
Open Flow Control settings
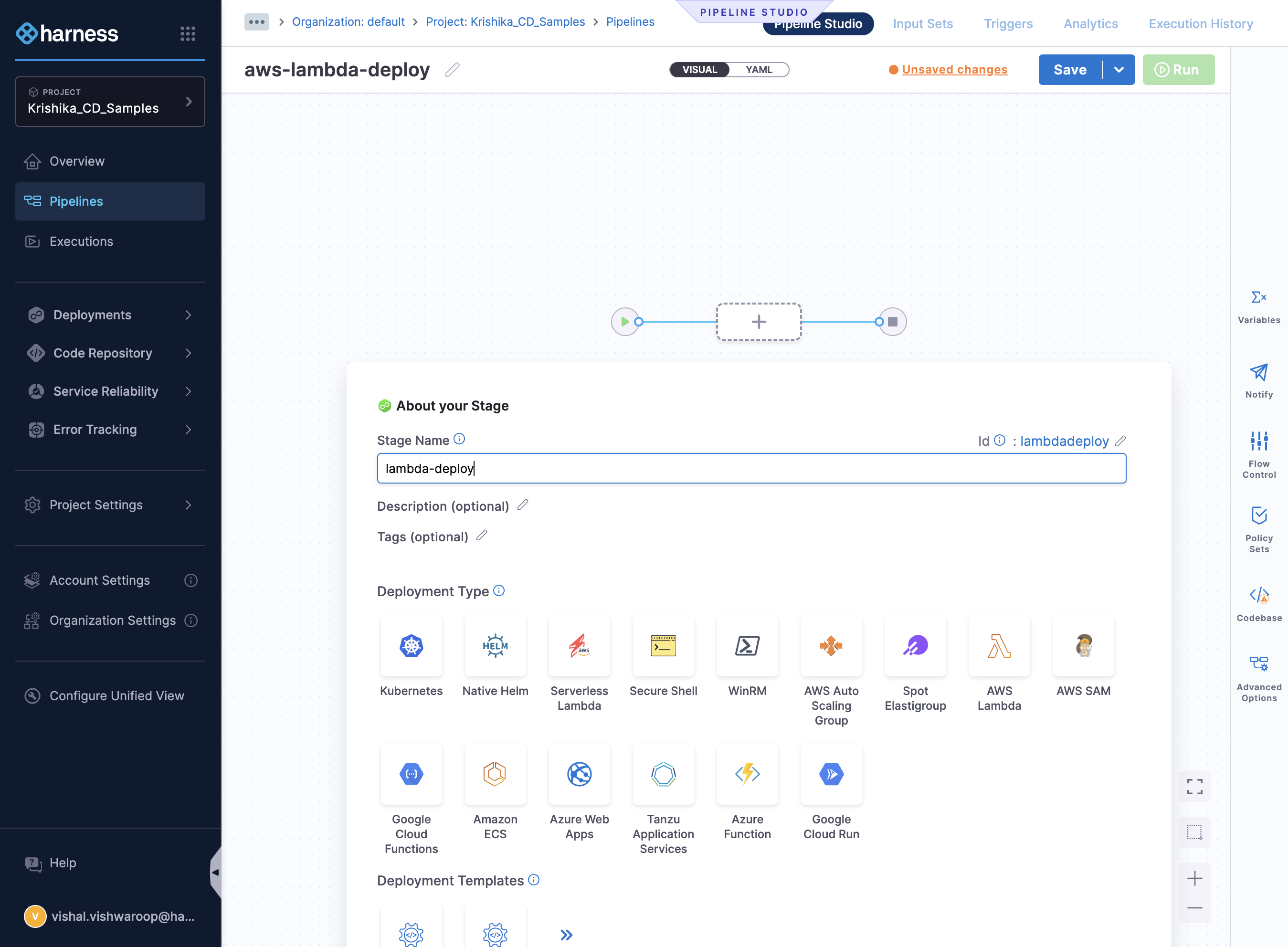1259,455
